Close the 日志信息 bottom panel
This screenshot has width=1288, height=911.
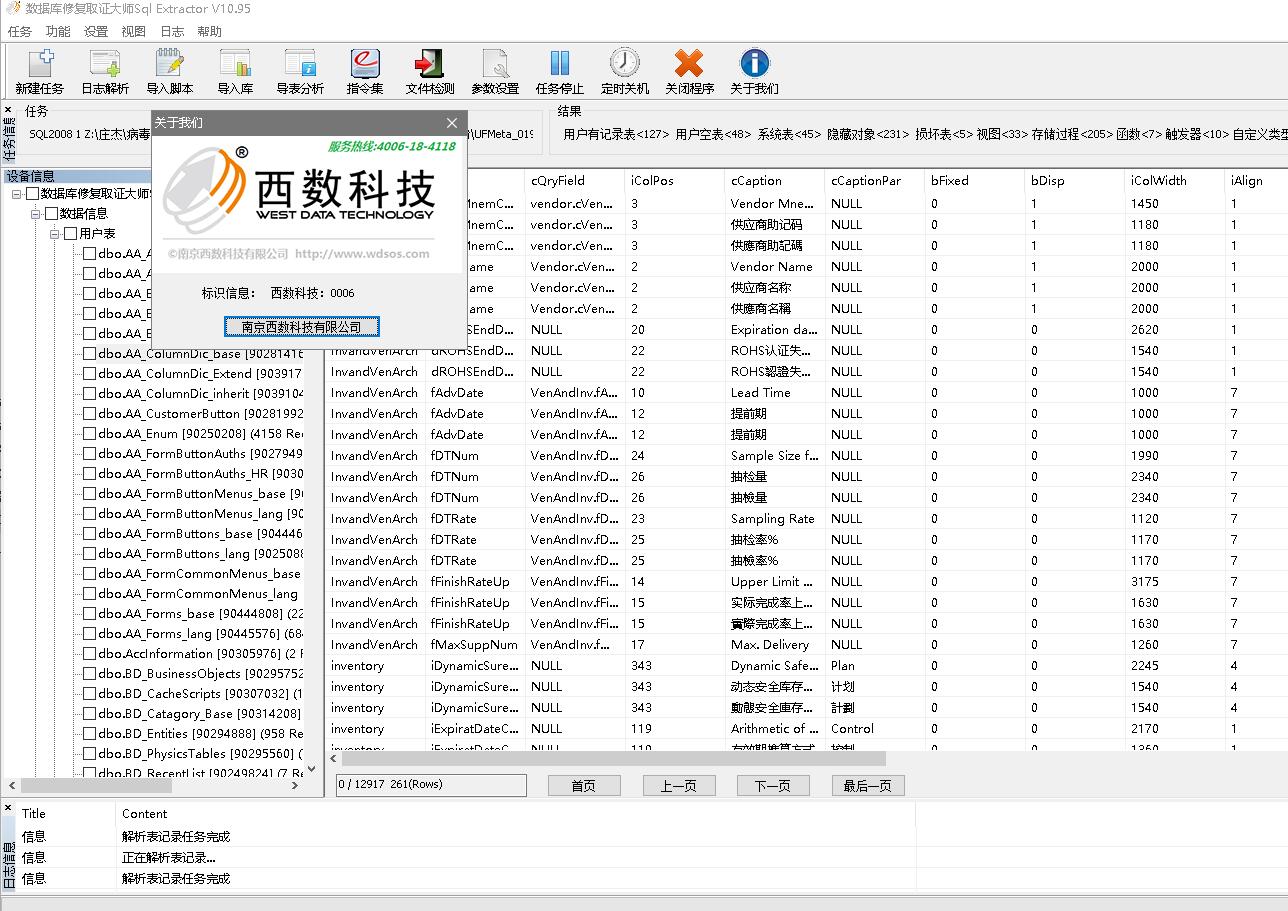[8, 808]
